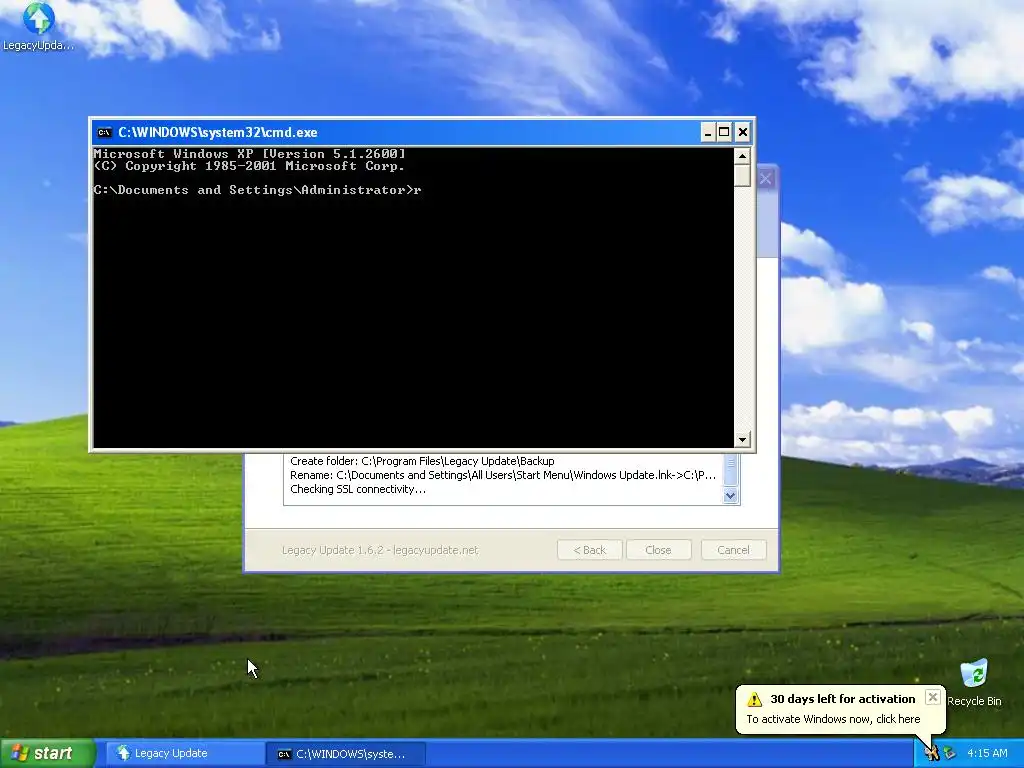Switch to the cmd.exe taskbar button

pyautogui.click(x=346, y=754)
